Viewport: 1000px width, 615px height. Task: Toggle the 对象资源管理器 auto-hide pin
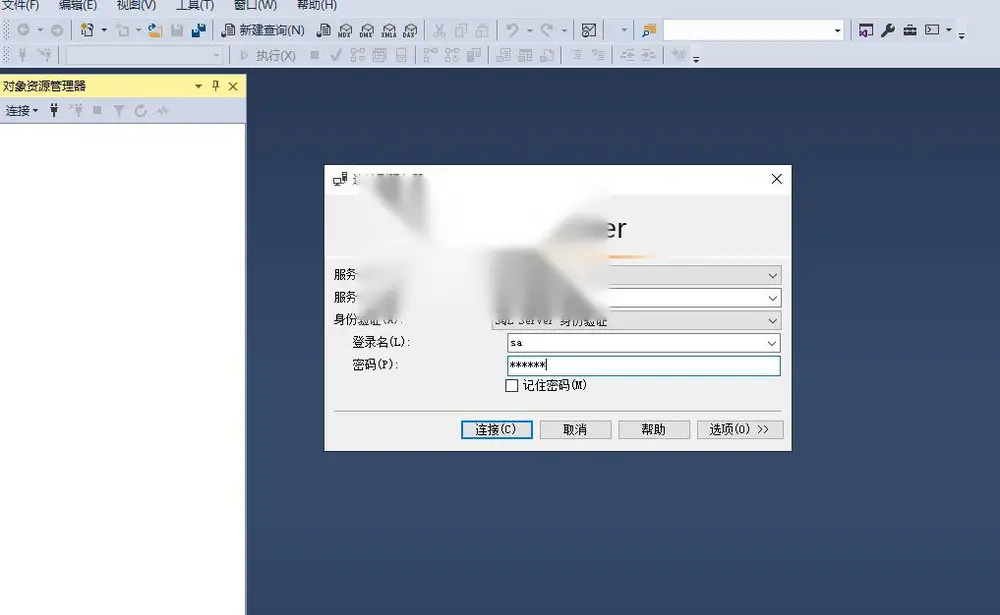(216, 86)
